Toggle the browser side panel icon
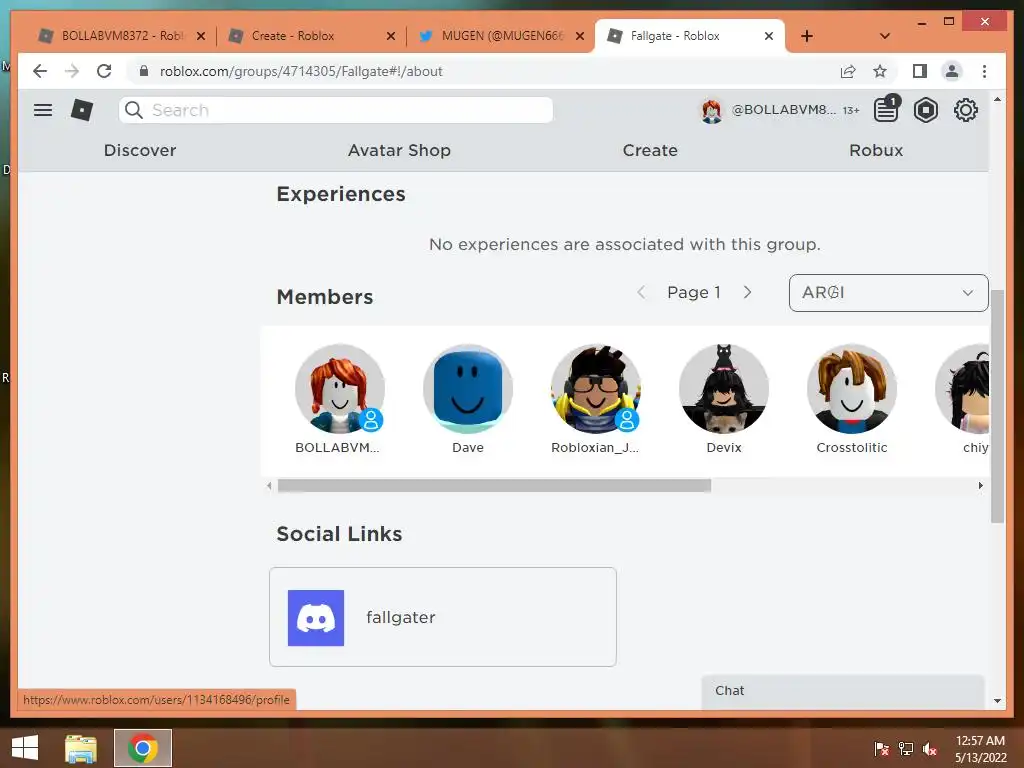This screenshot has width=1024, height=768. click(920, 71)
